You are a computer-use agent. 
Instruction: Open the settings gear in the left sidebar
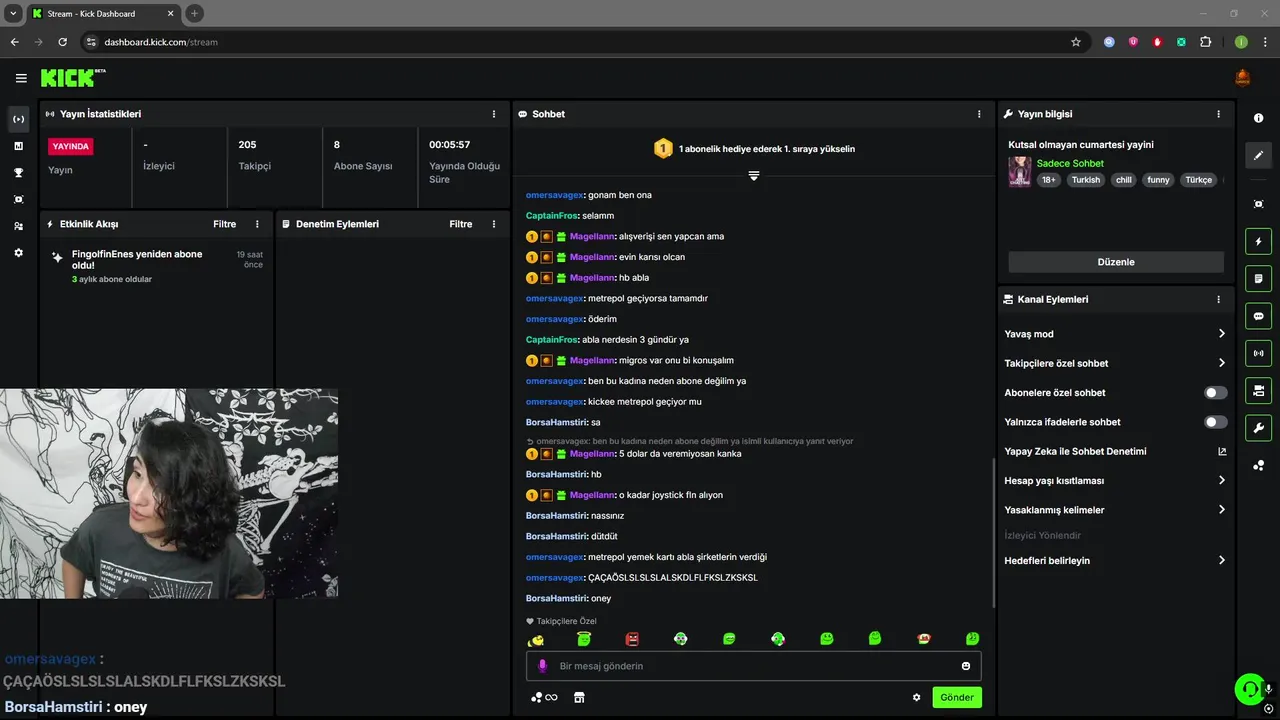(x=18, y=253)
